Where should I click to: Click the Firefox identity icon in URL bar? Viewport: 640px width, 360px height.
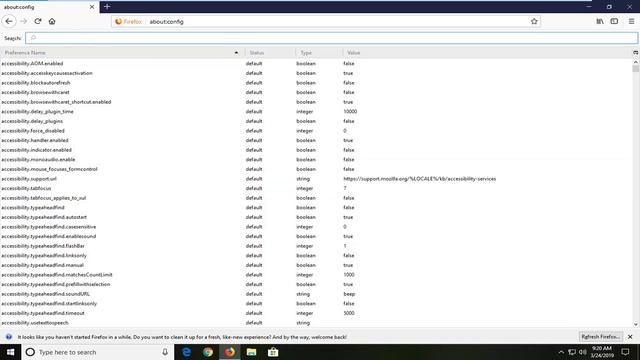[x=128, y=22]
